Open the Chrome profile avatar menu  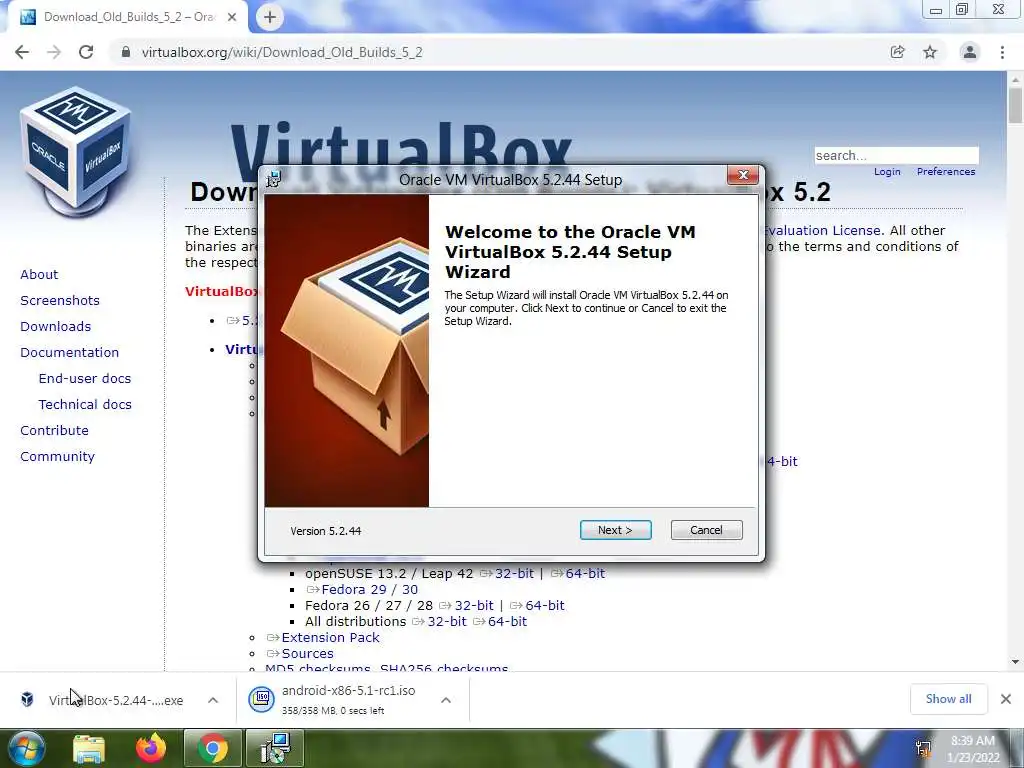(970, 52)
